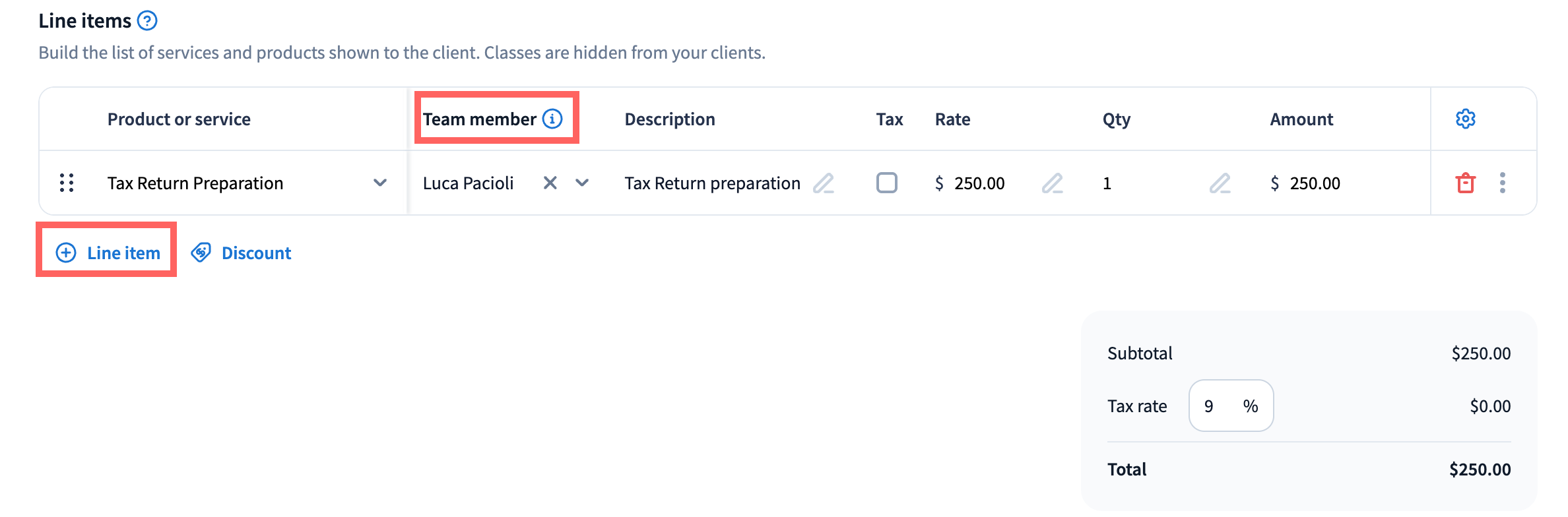Viewport: 1568px width, 517px height.
Task: Edit the description with pencil icon
Action: [824, 183]
